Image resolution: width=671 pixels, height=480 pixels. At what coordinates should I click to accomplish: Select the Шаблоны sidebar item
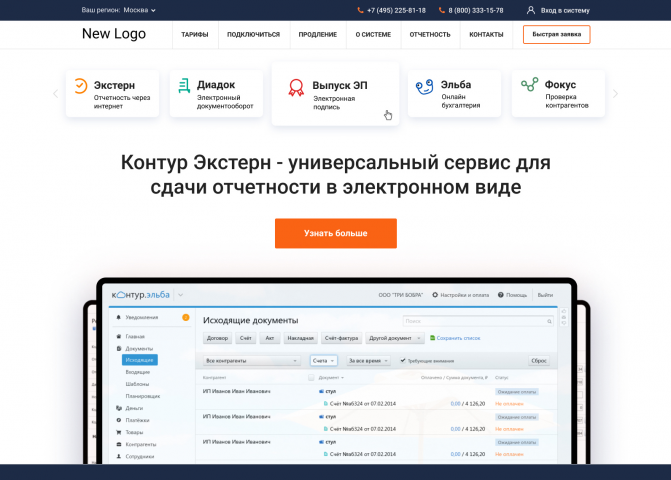click(x=137, y=384)
